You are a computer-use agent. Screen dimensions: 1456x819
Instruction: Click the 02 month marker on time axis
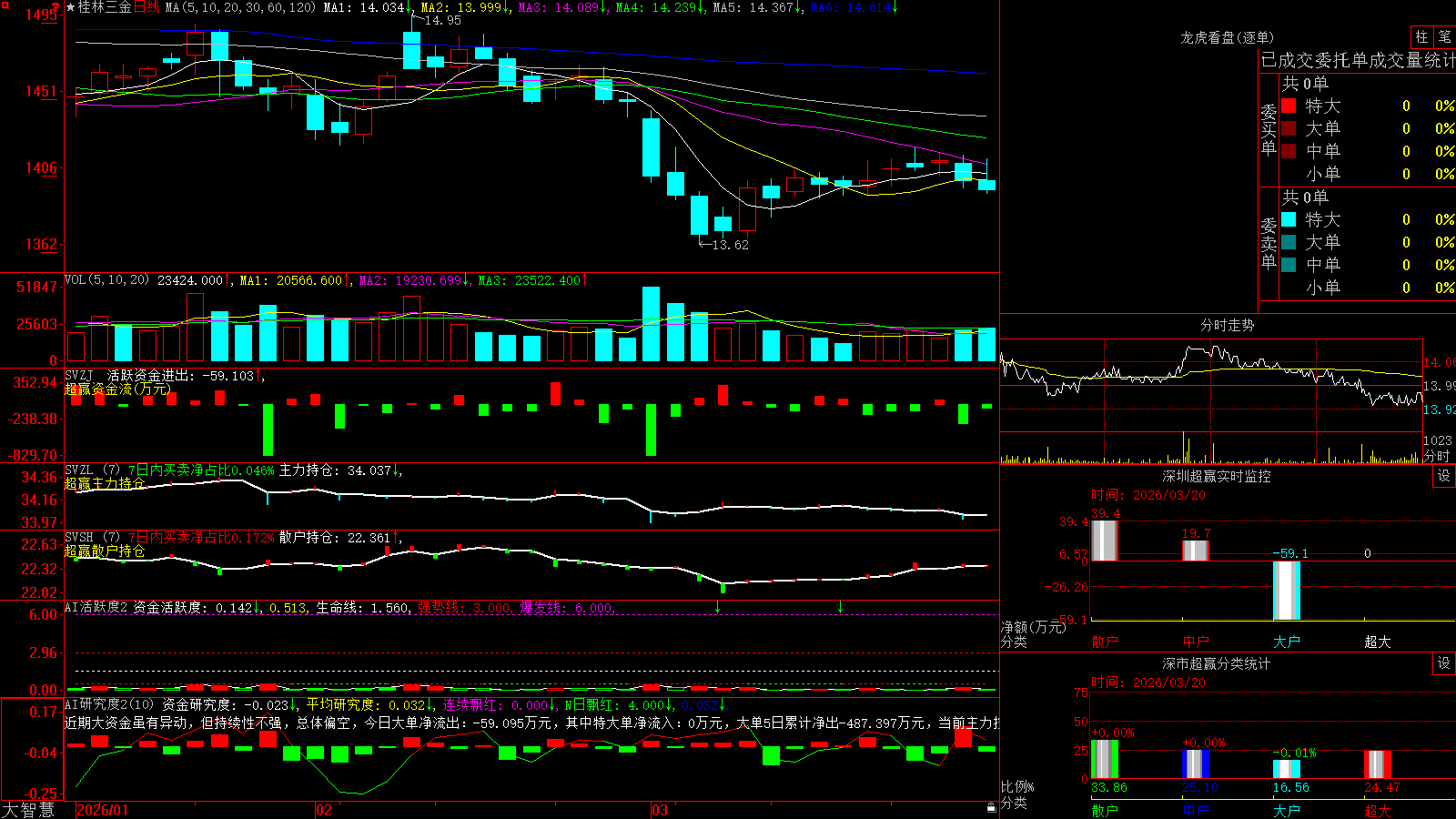323,809
